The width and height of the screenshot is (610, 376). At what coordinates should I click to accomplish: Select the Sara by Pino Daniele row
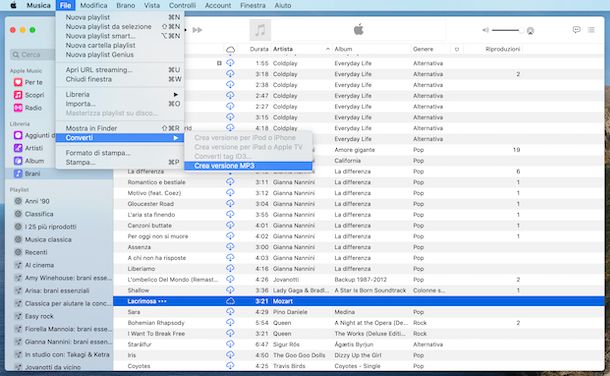(359, 312)
